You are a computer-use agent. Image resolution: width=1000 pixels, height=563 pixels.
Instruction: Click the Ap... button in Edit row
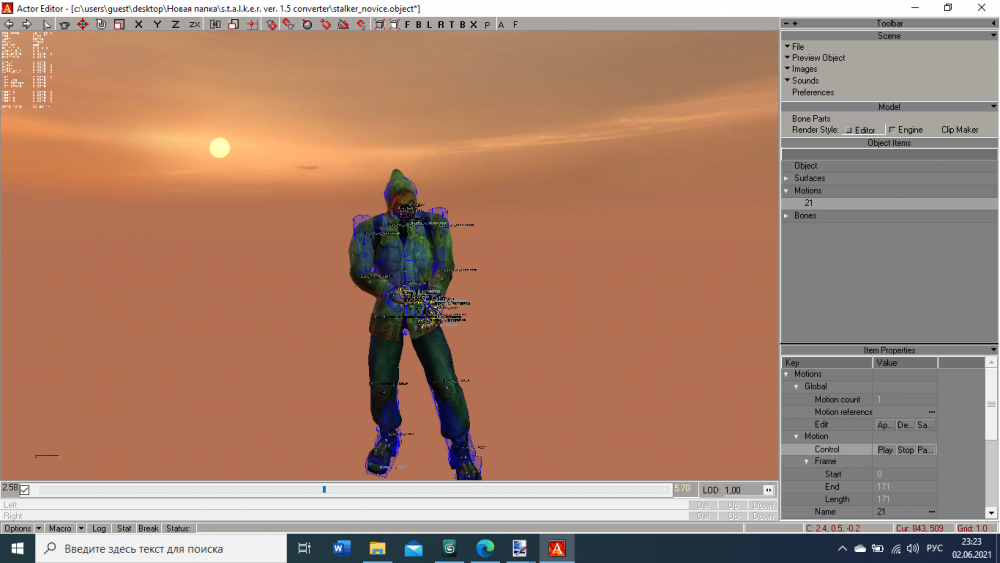pyautogui.click(x=885, y=425)
